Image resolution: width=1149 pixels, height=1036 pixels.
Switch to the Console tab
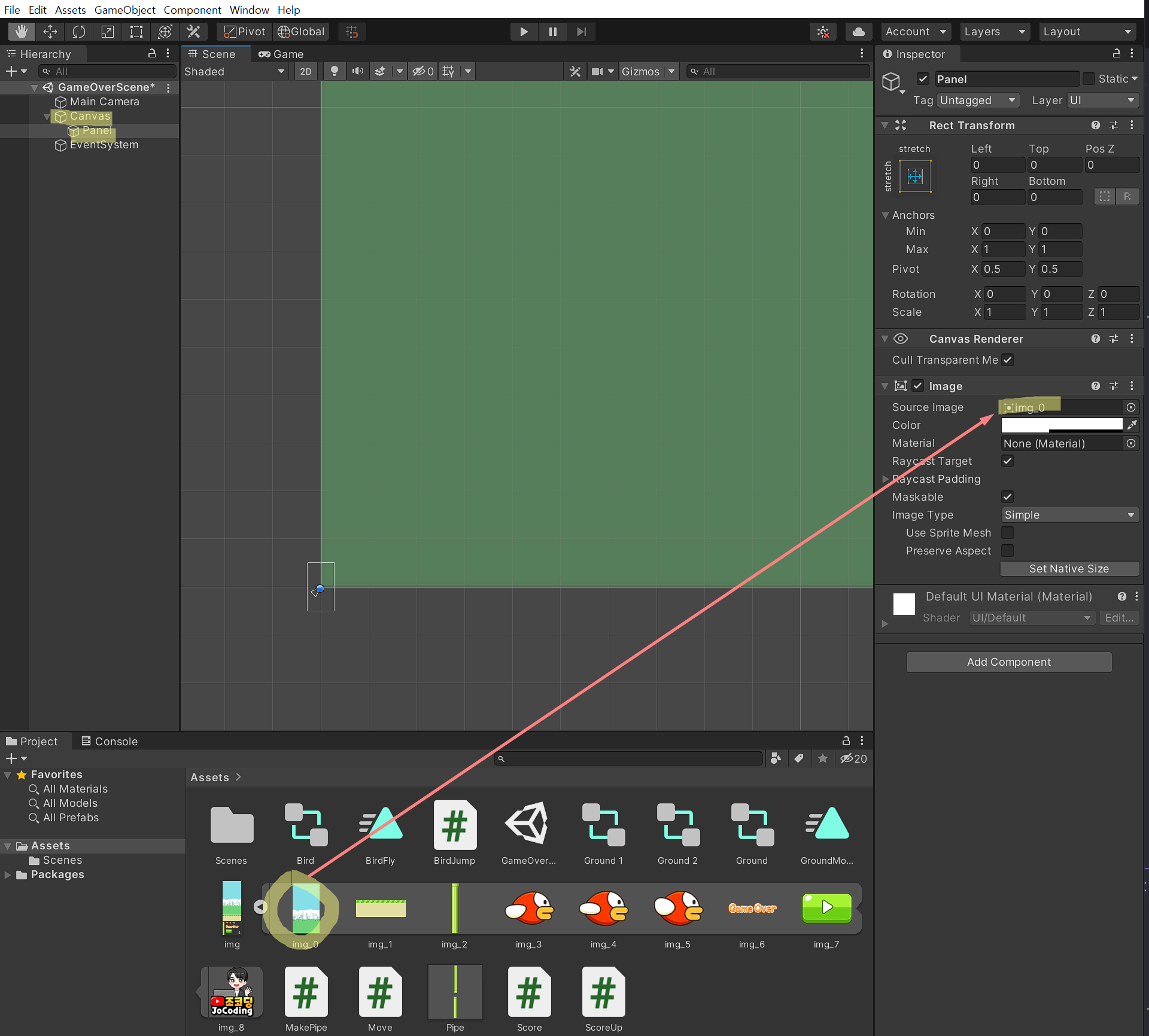pos(110,741)
